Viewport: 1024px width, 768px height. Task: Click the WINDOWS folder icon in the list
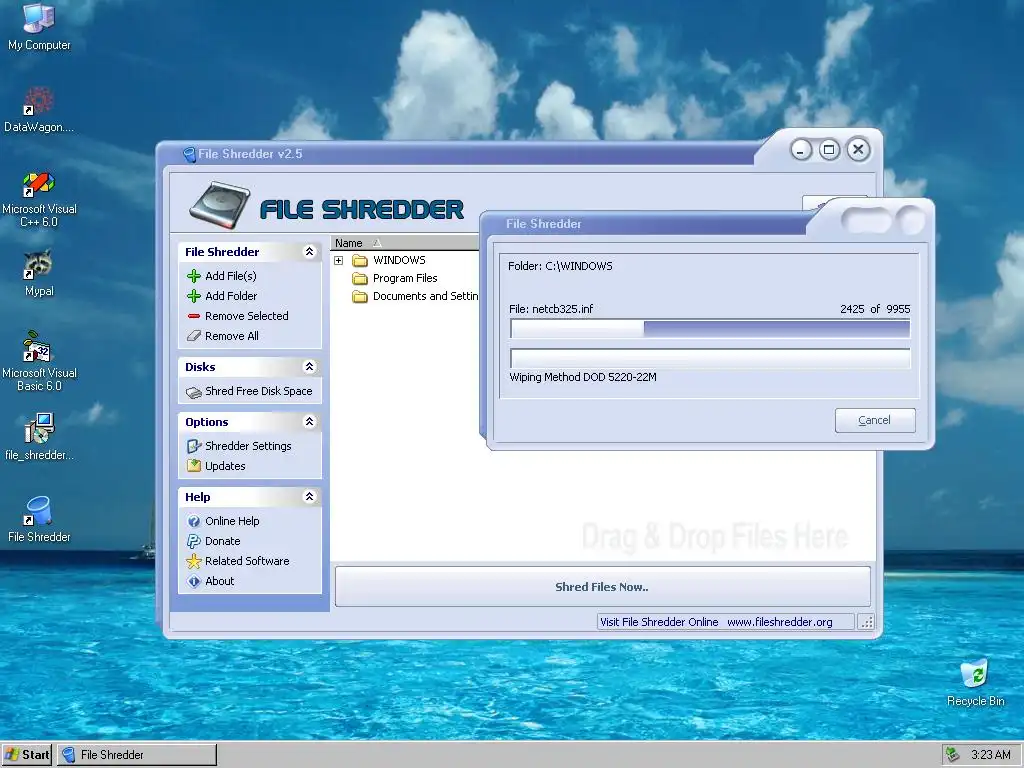[360, 261]
